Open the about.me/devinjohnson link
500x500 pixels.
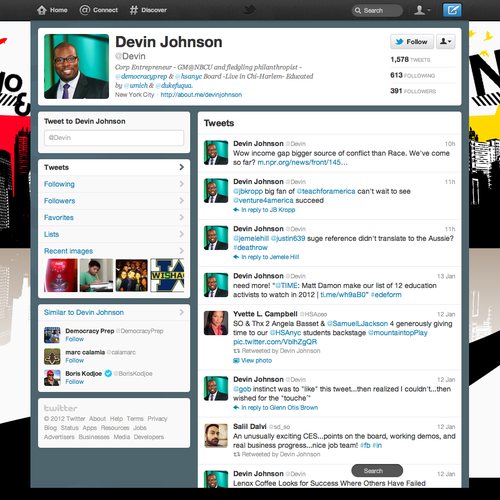[x=201, y=95]
